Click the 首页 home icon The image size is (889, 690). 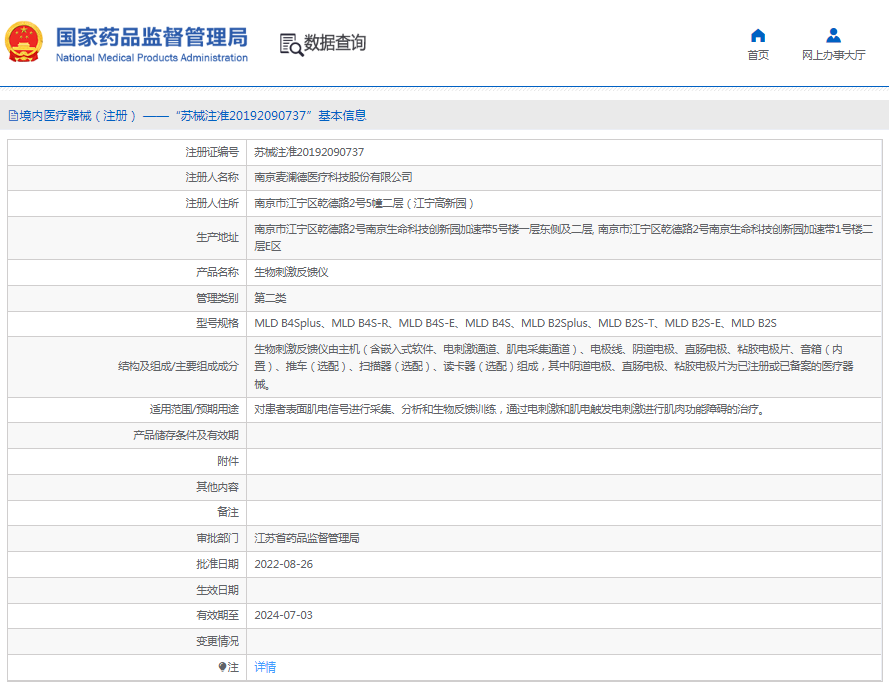tap(757, 33)
